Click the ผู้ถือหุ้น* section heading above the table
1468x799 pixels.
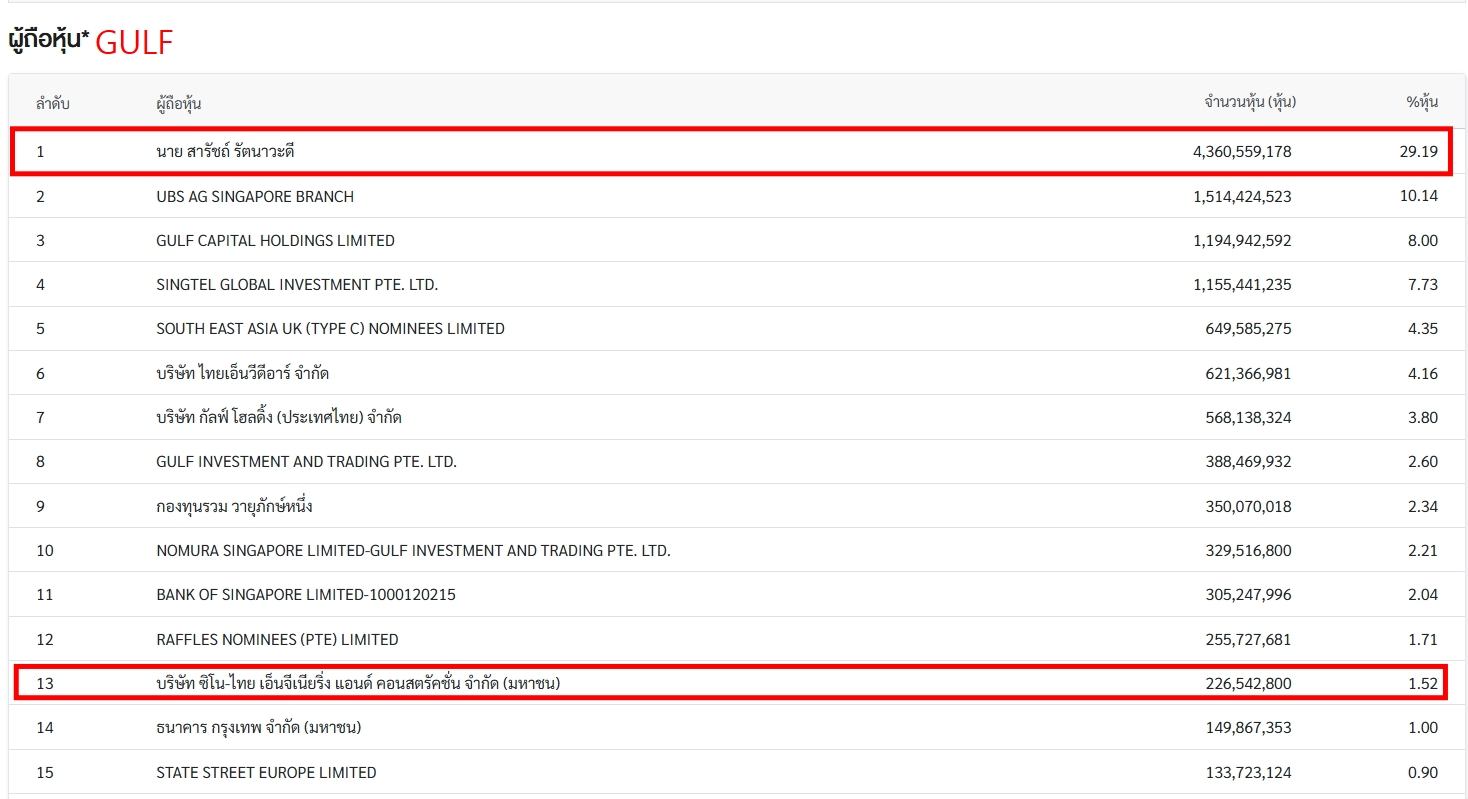[48, 40]
